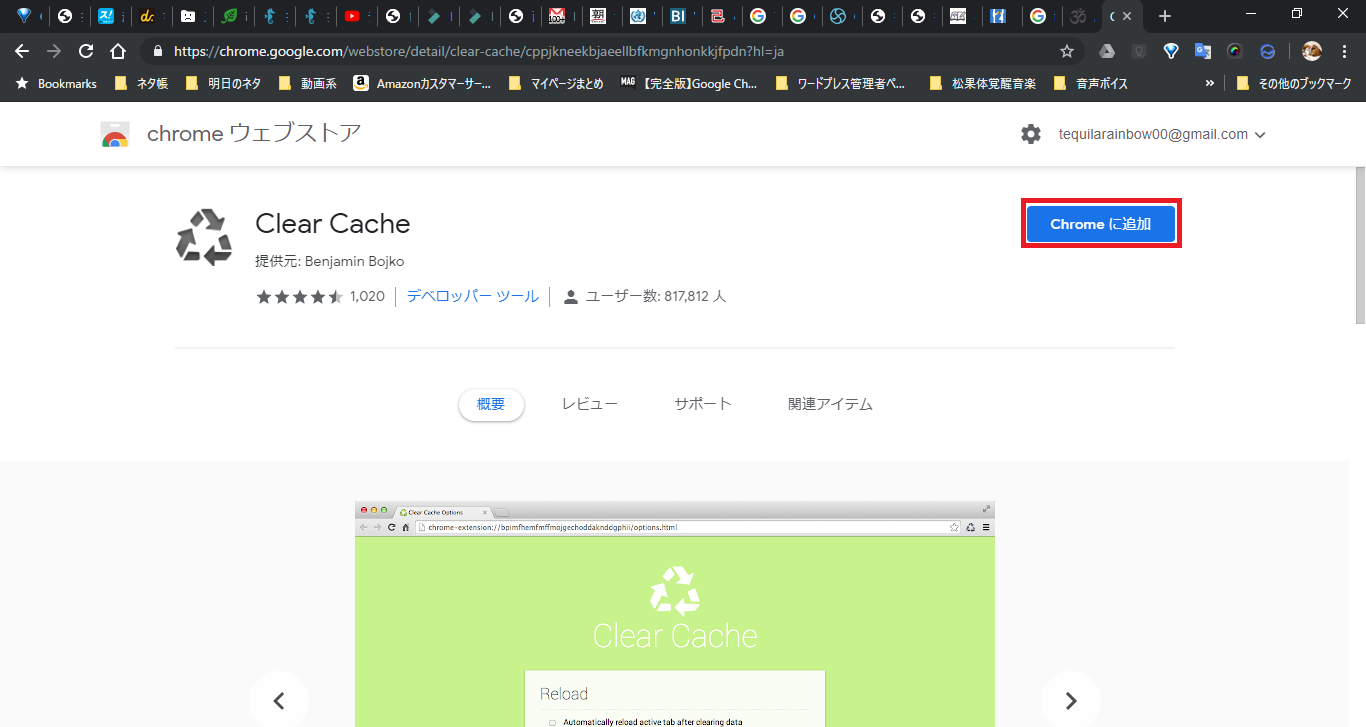The height and width of the screenshot is (727, 1366).
Task: Click the URL address bar
Action: (x=600, y=51)
